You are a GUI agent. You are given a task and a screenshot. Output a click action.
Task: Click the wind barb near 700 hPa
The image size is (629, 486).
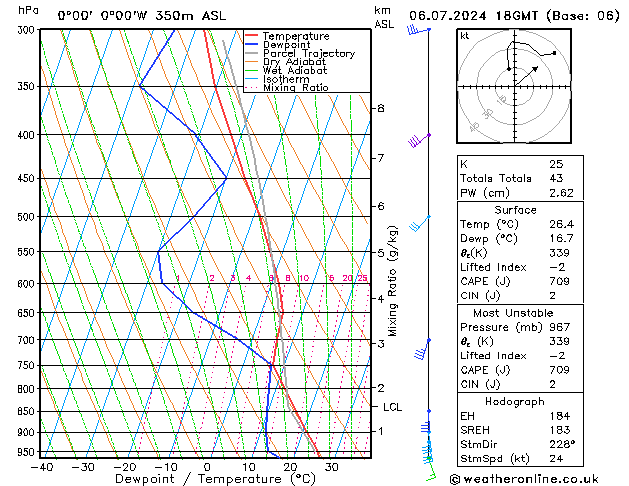[422, 350]
